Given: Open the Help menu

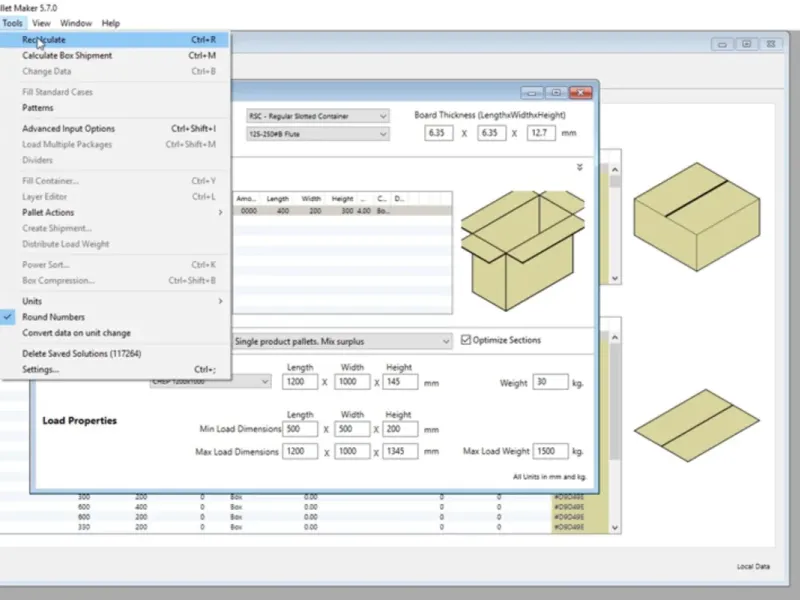Looking at the screenshot, I should tap(110, 23).
